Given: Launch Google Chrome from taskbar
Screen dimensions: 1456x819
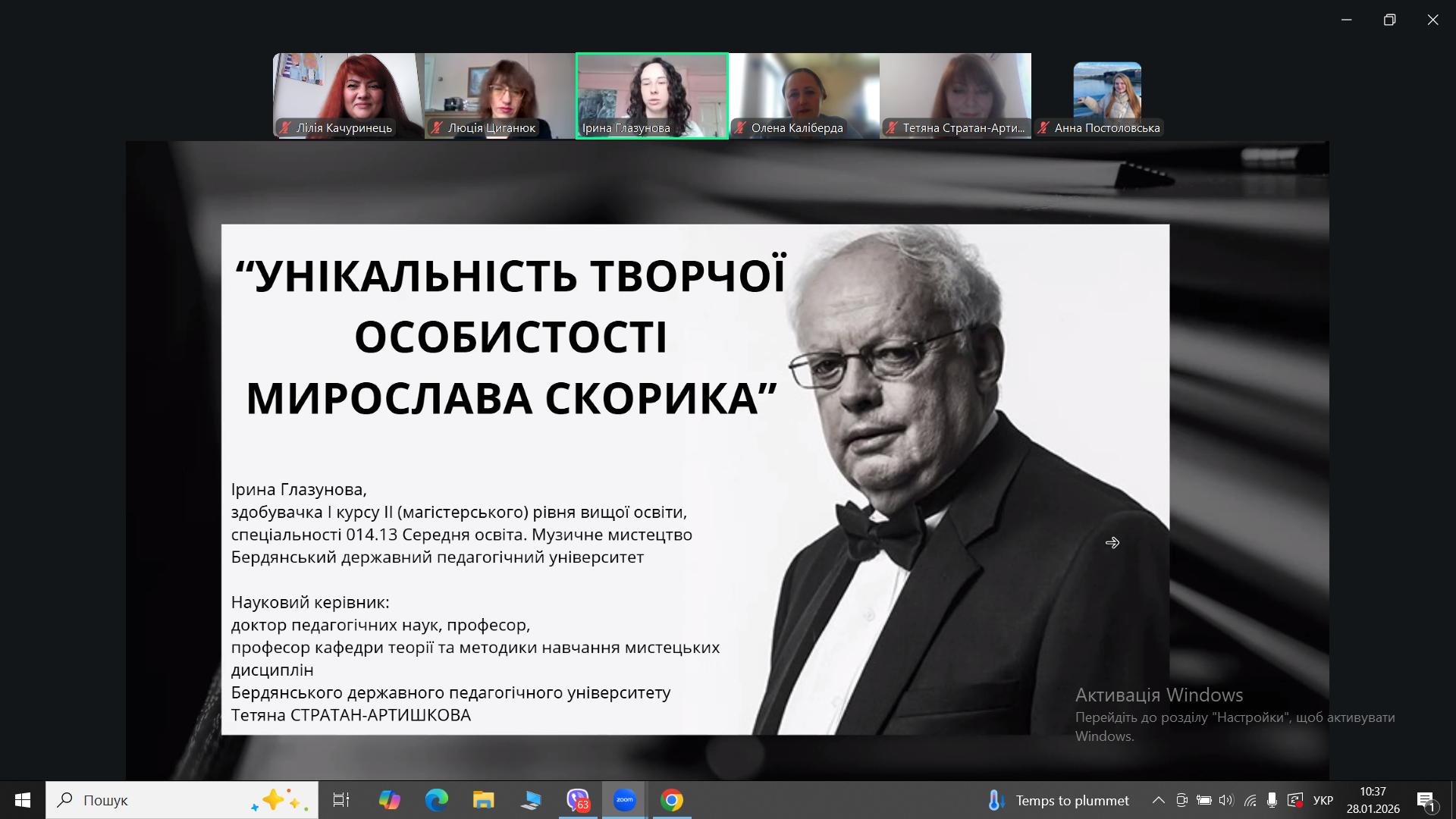Looking at the screenshot, I should [x=671, y=800].
